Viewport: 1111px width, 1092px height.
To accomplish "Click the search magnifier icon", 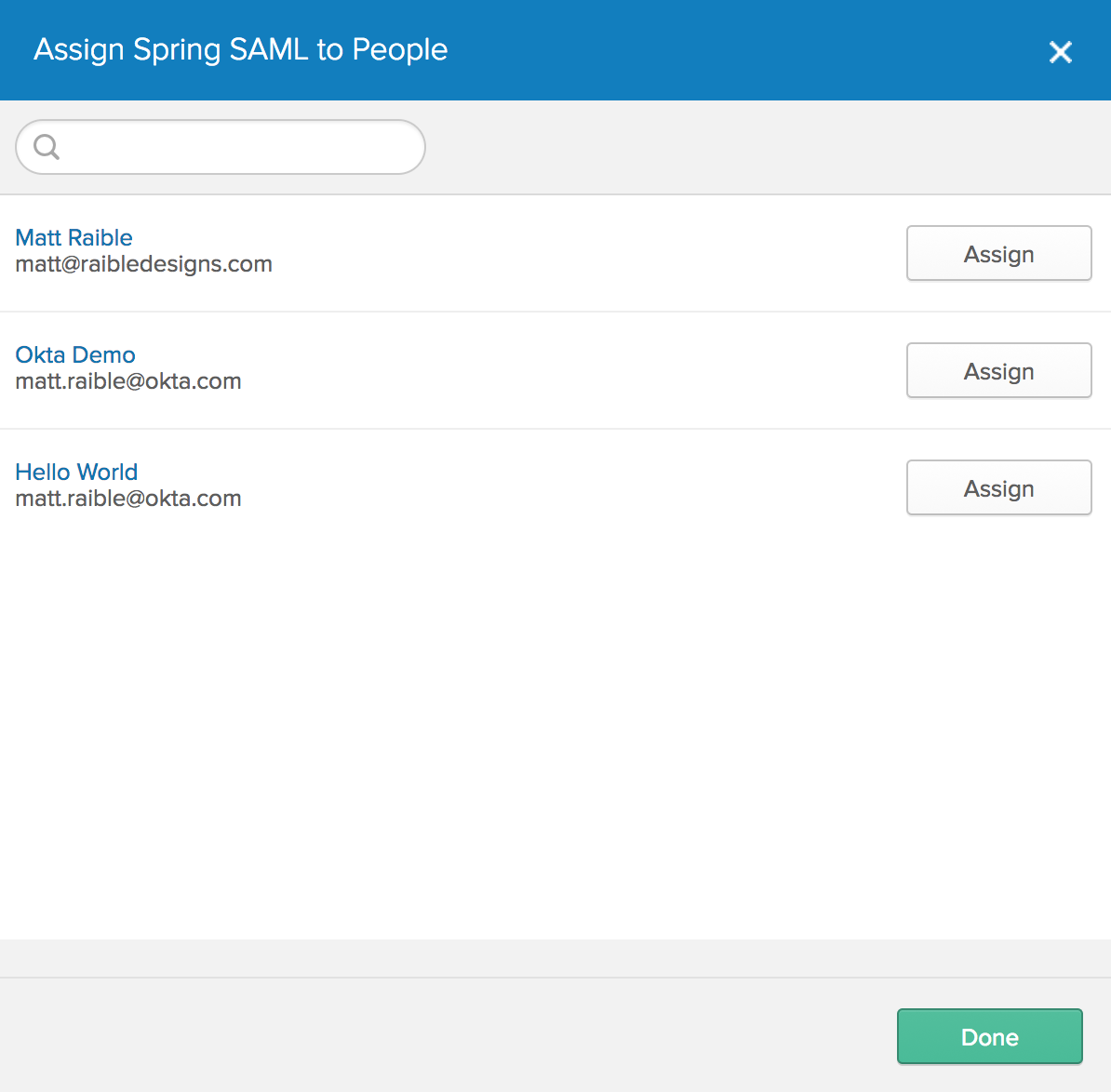I will [x=47, y=146].
